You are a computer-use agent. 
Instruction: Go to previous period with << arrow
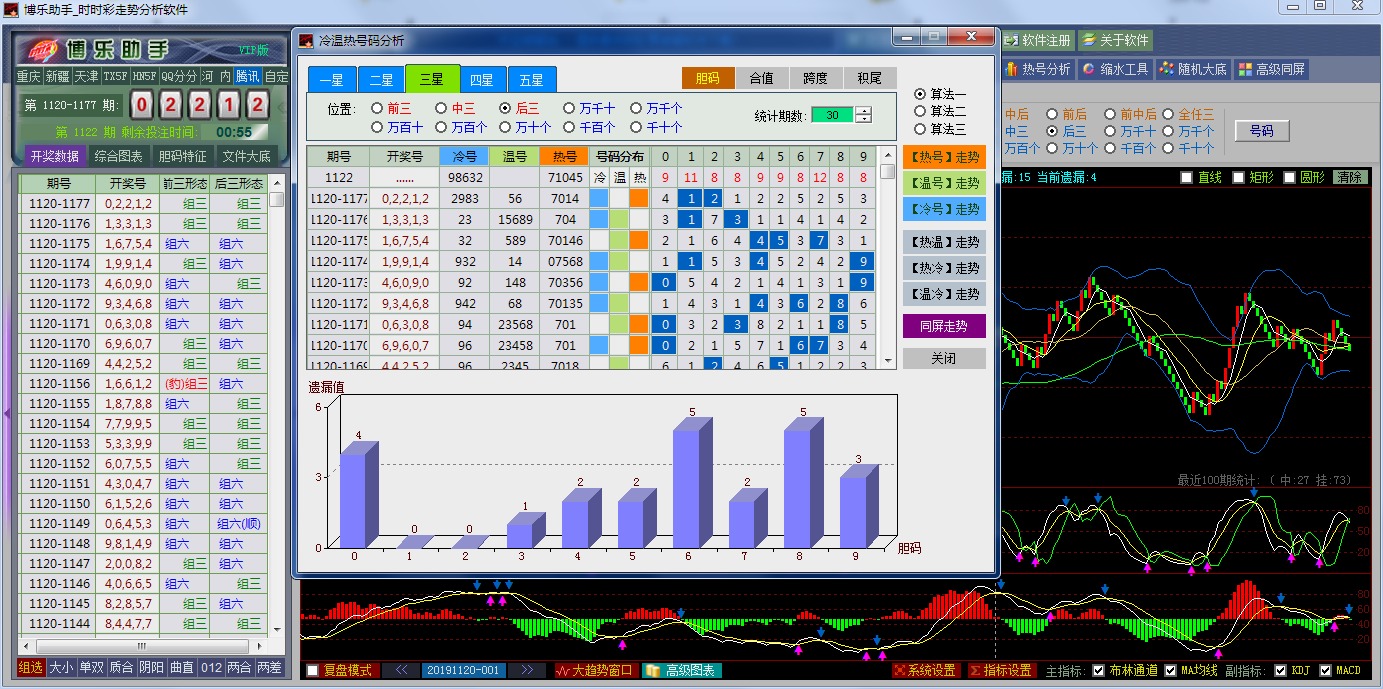pyautogui.click(x=401, y=670)
